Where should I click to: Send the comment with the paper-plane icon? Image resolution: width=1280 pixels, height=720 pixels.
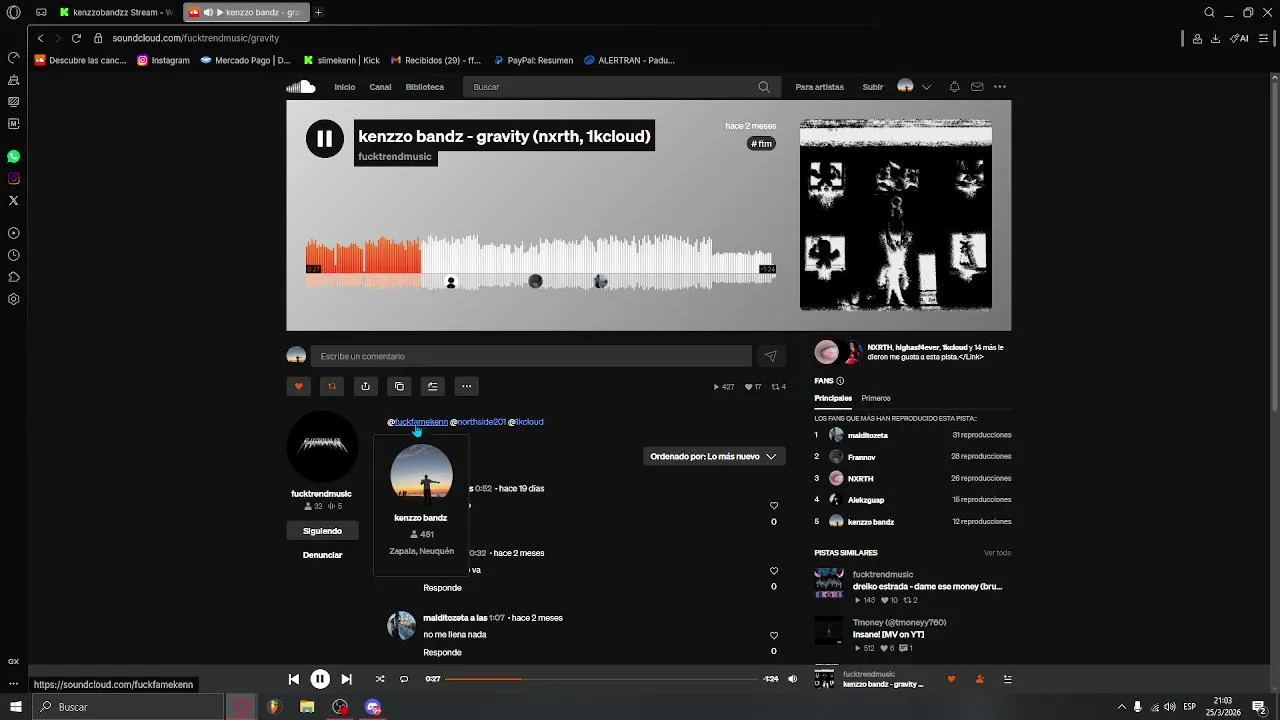coord(770,356)
